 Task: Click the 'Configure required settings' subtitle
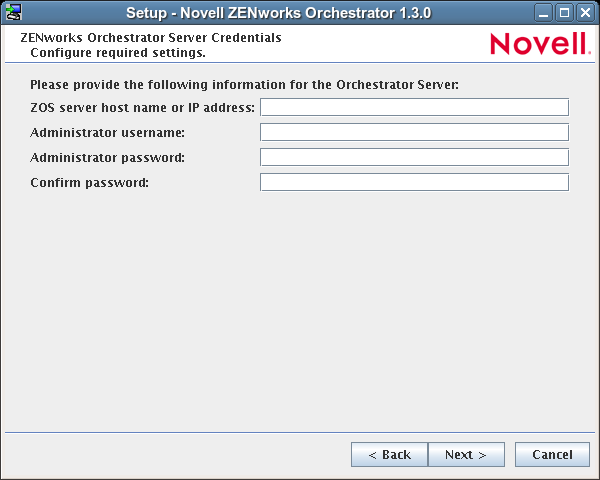118,52
